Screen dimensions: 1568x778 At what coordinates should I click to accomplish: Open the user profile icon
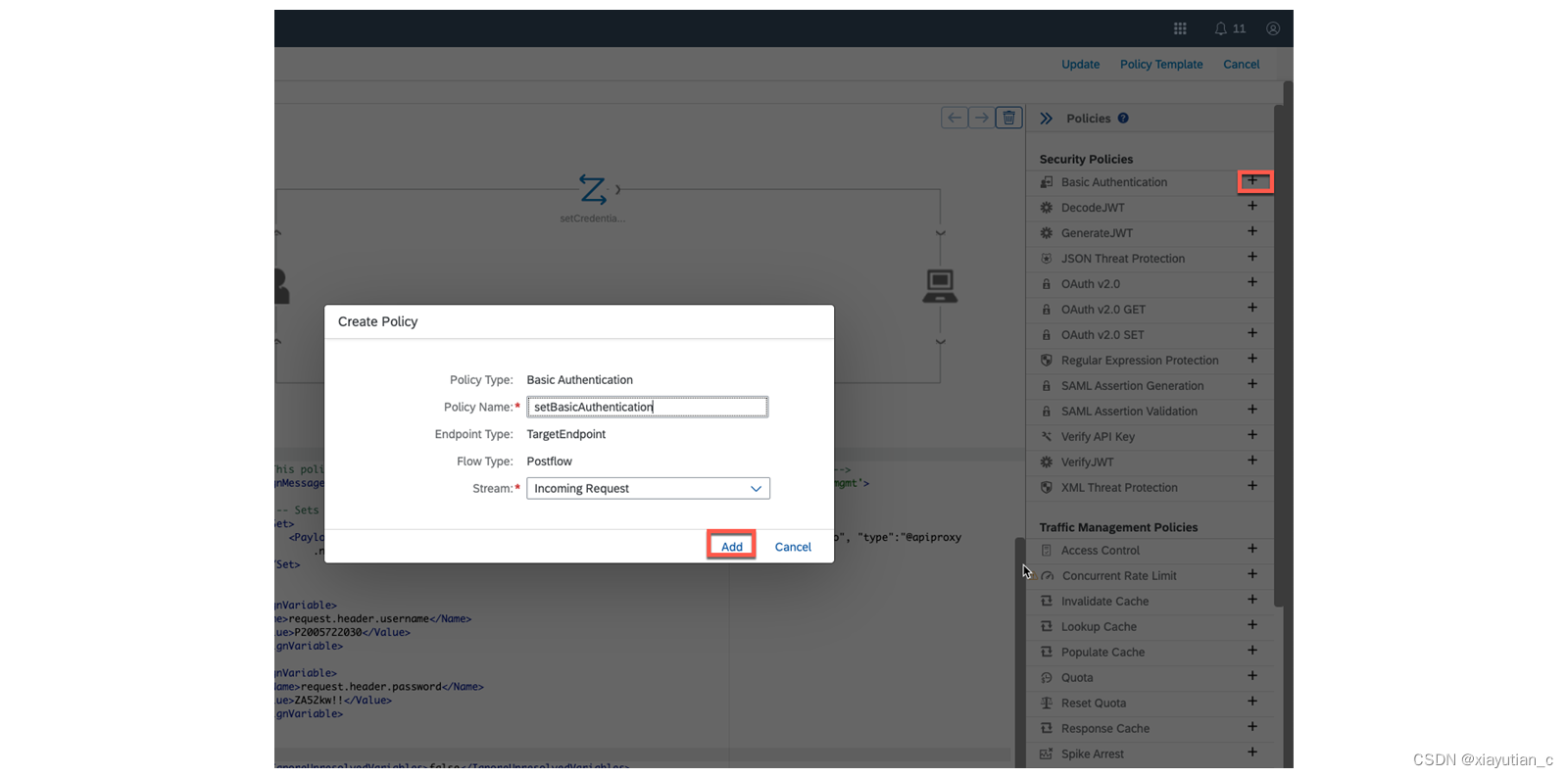pyautogui.click(x=1273, y=28)
